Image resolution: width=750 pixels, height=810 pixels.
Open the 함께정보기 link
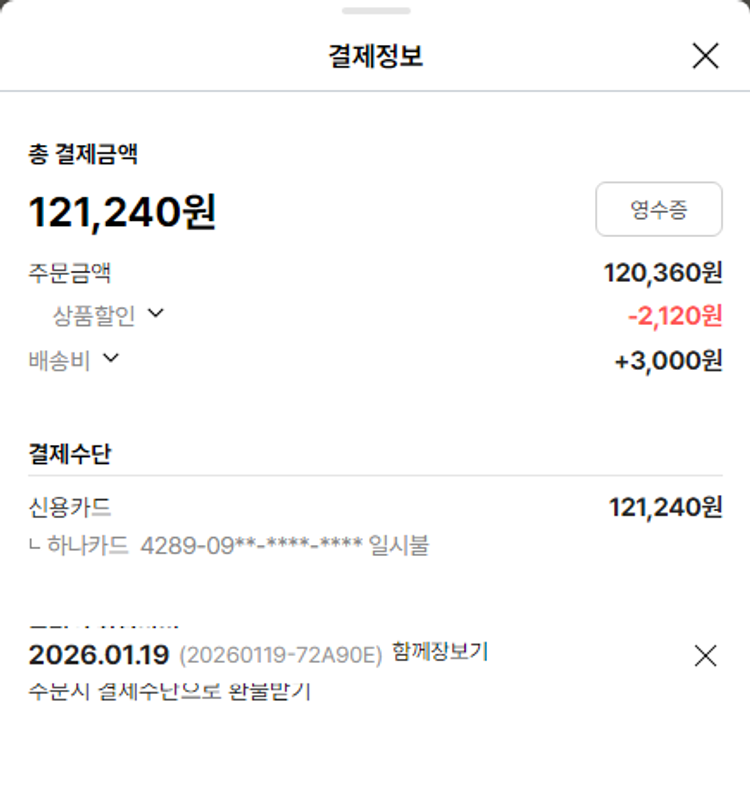pos(440,653)
